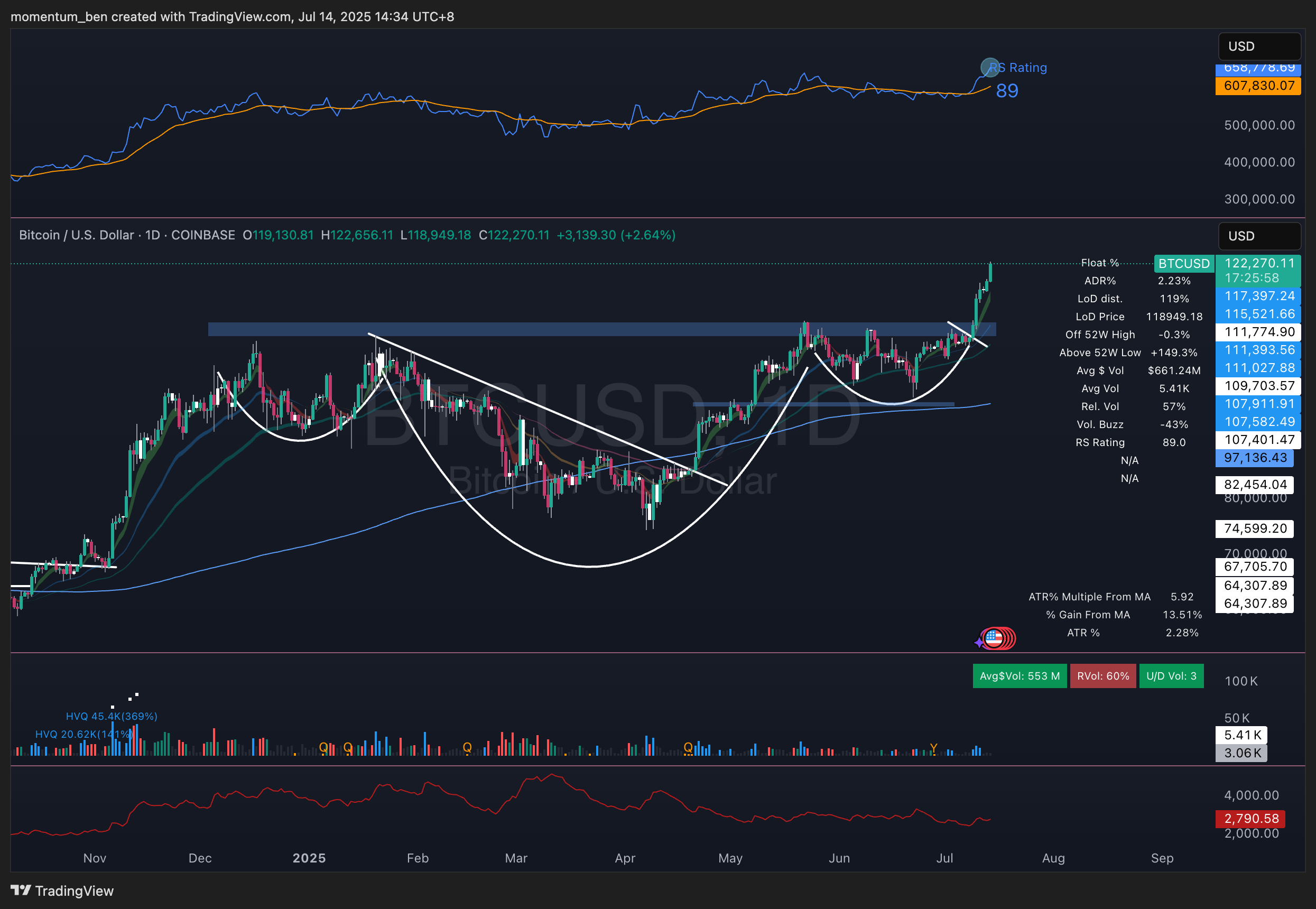
Task: Click the TradingView logo at bottom left
Action: [x=61, y=890]
